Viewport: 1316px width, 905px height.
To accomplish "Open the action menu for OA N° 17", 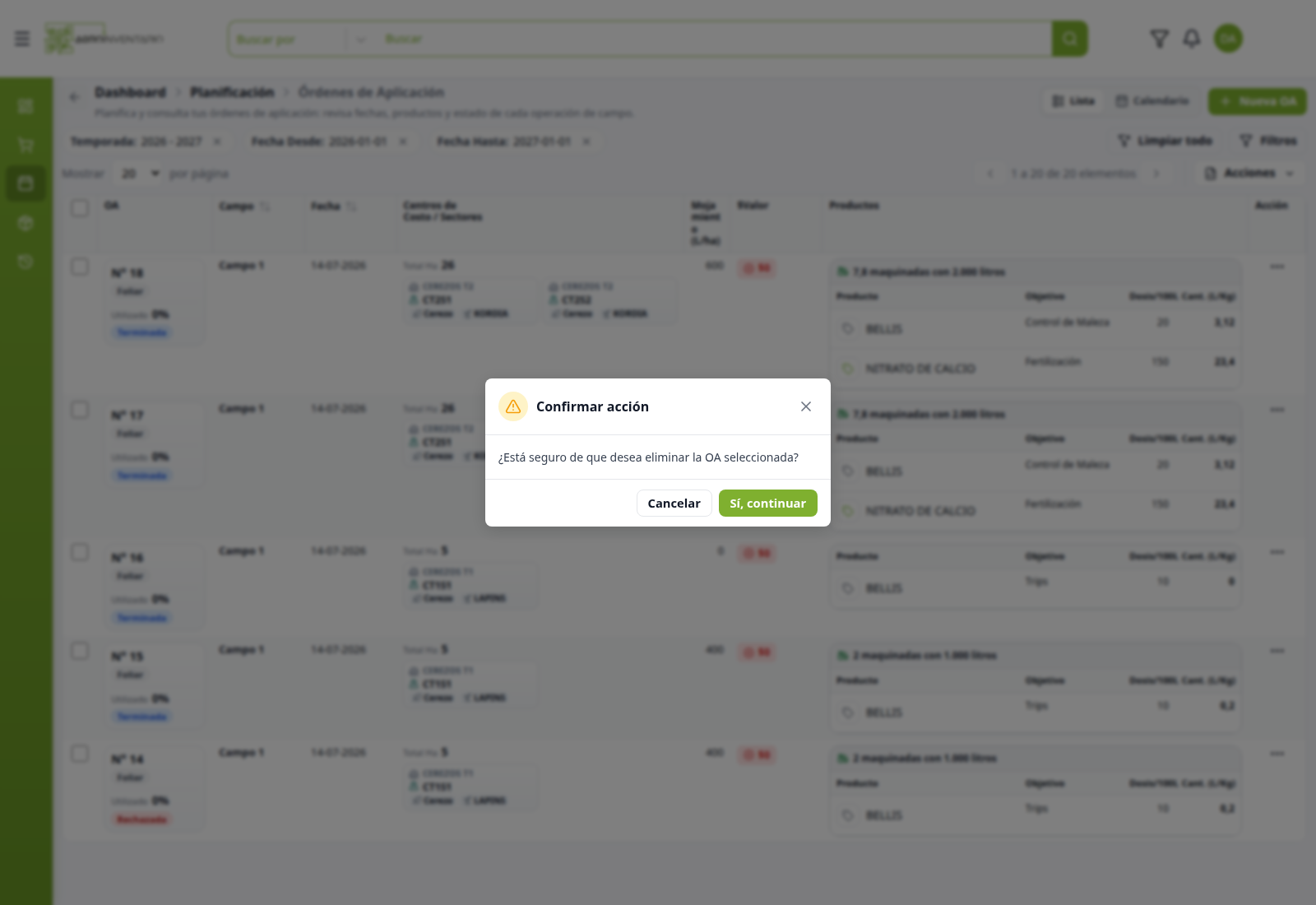I will 1277,410.
